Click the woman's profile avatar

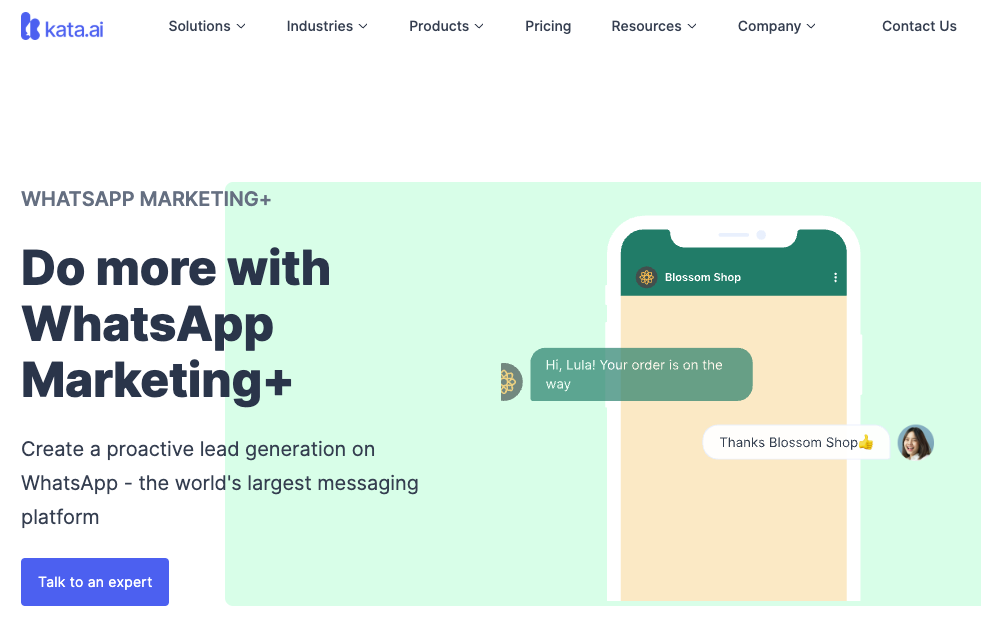[x=915, y=442]
